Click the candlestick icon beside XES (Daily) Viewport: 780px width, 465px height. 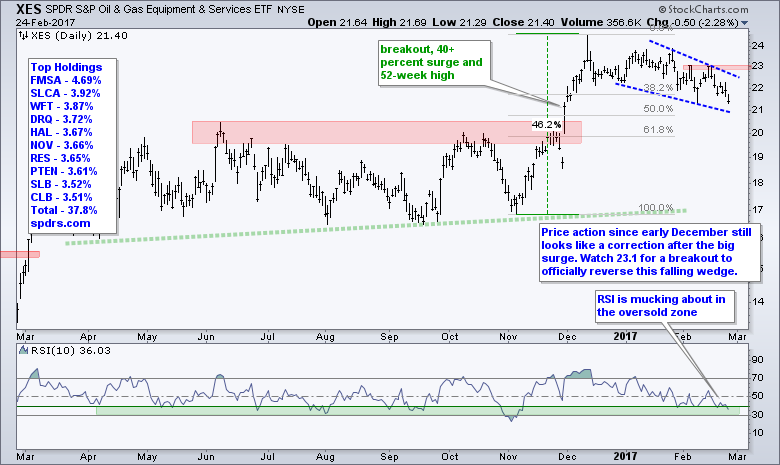[23, 35]
